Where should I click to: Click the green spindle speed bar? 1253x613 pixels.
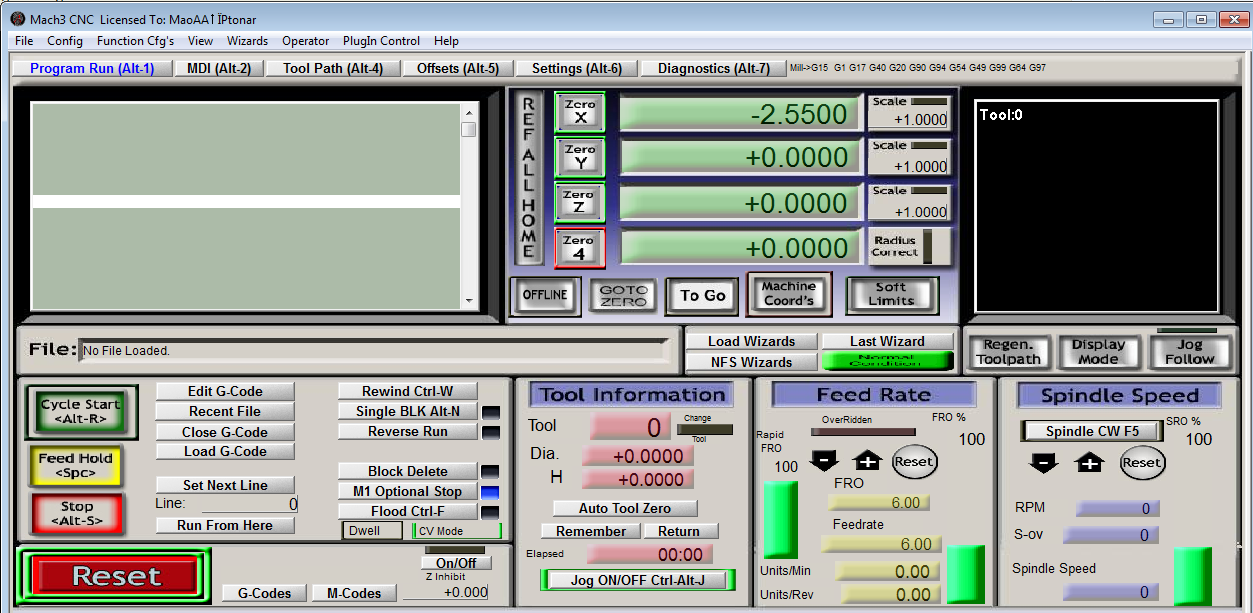[x=1192, y=576]
